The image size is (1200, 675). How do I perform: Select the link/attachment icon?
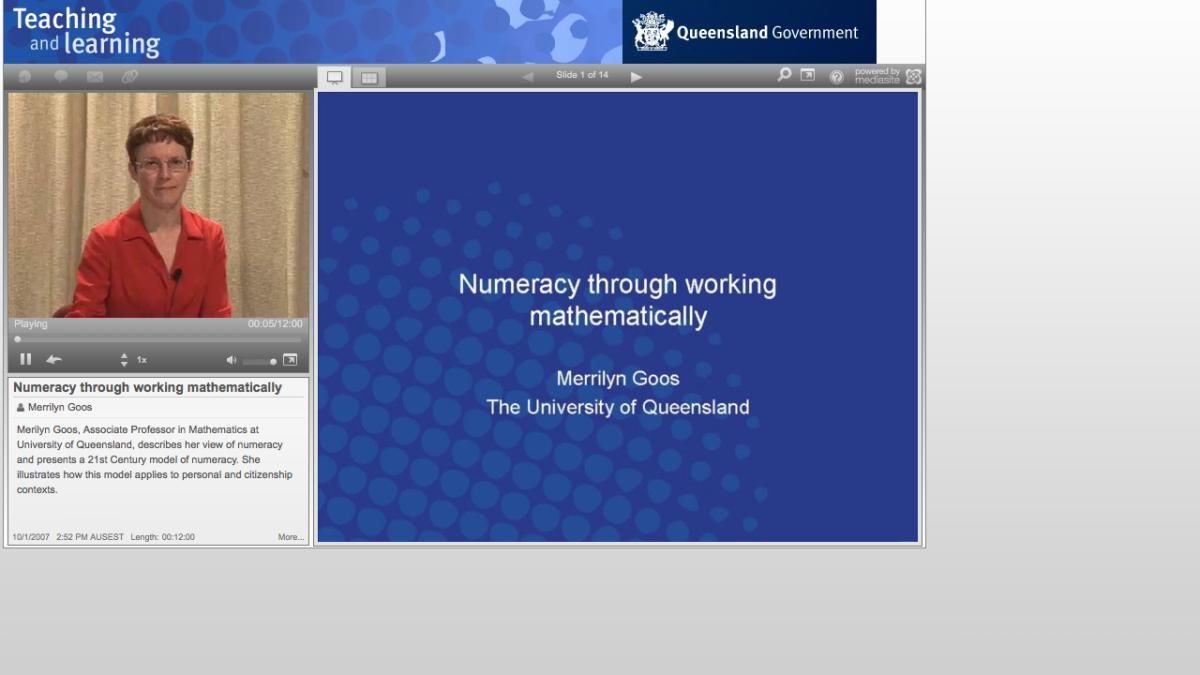(x=128, y=76)
